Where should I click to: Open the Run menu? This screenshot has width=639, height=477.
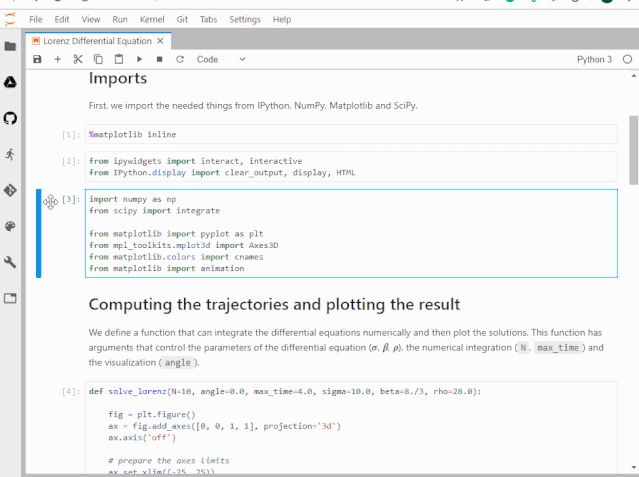pos(120,20)
